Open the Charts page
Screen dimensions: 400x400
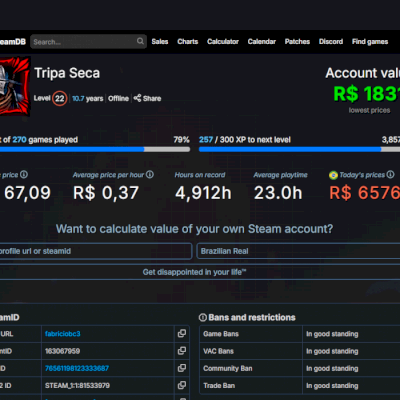(x=188, y=42)
